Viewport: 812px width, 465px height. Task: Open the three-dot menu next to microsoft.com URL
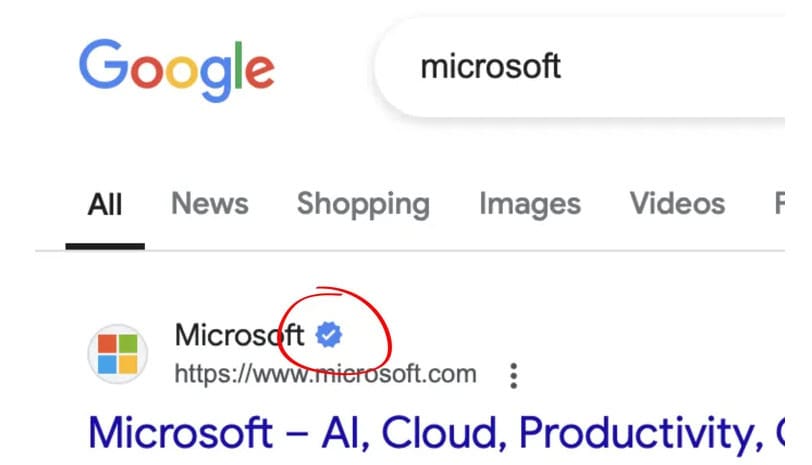pyautogui.click(x=513, y=375)
